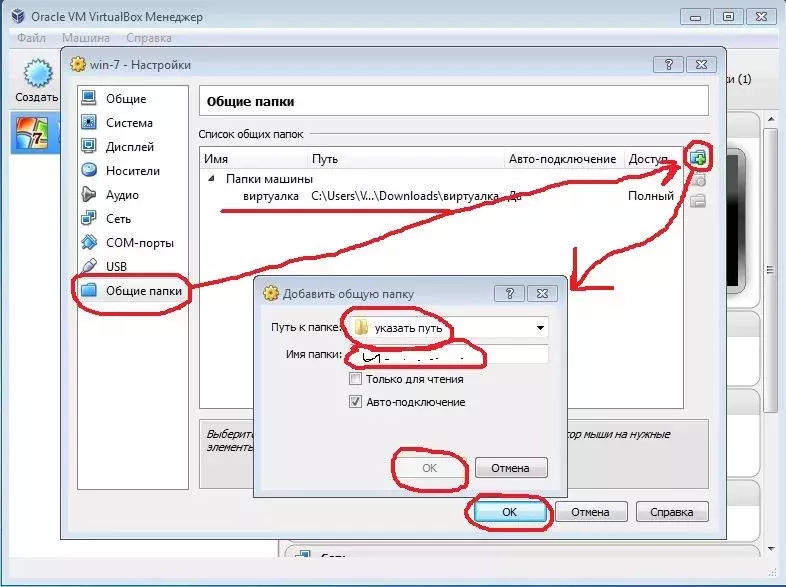Open the Машина menu
This screenshot has height=587, width=786.
pos(86,38)
